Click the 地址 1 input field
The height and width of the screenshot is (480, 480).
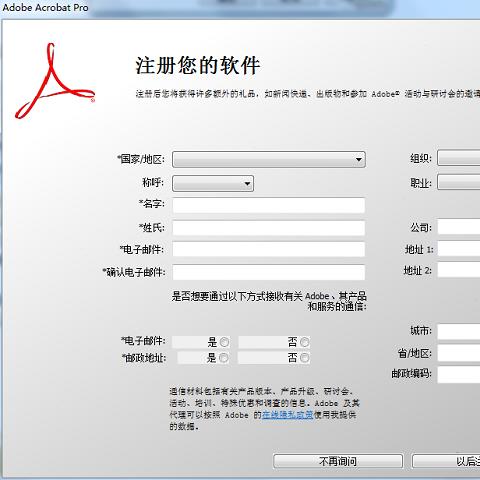pyautogui.click(x=459, y=249)
